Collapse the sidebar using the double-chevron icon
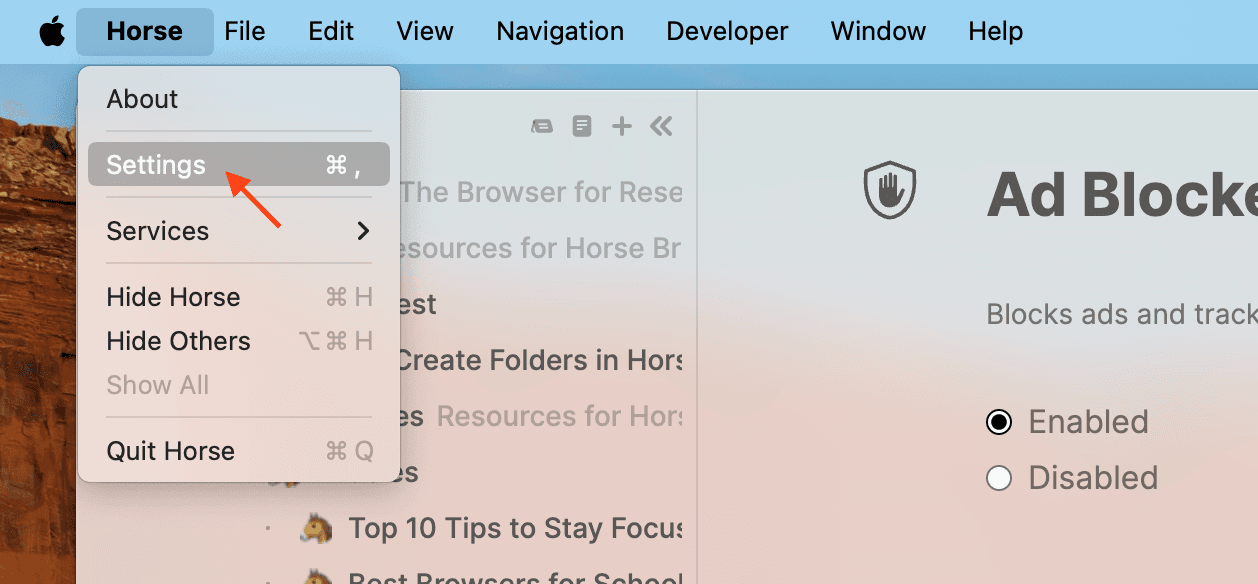 pyautogui.click(x=661, y=127)
